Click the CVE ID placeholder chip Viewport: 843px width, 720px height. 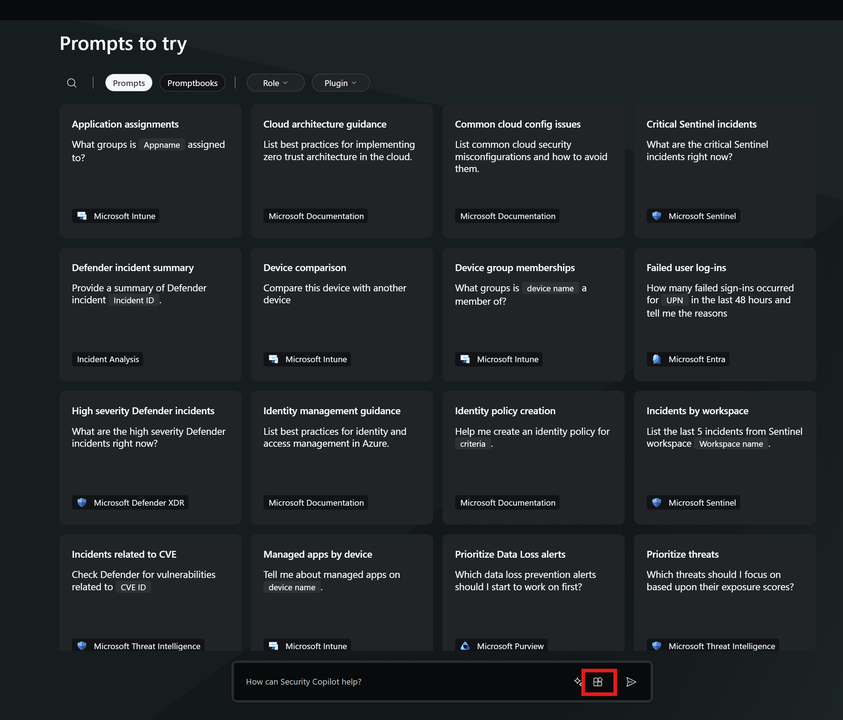(x=133, y=587)
